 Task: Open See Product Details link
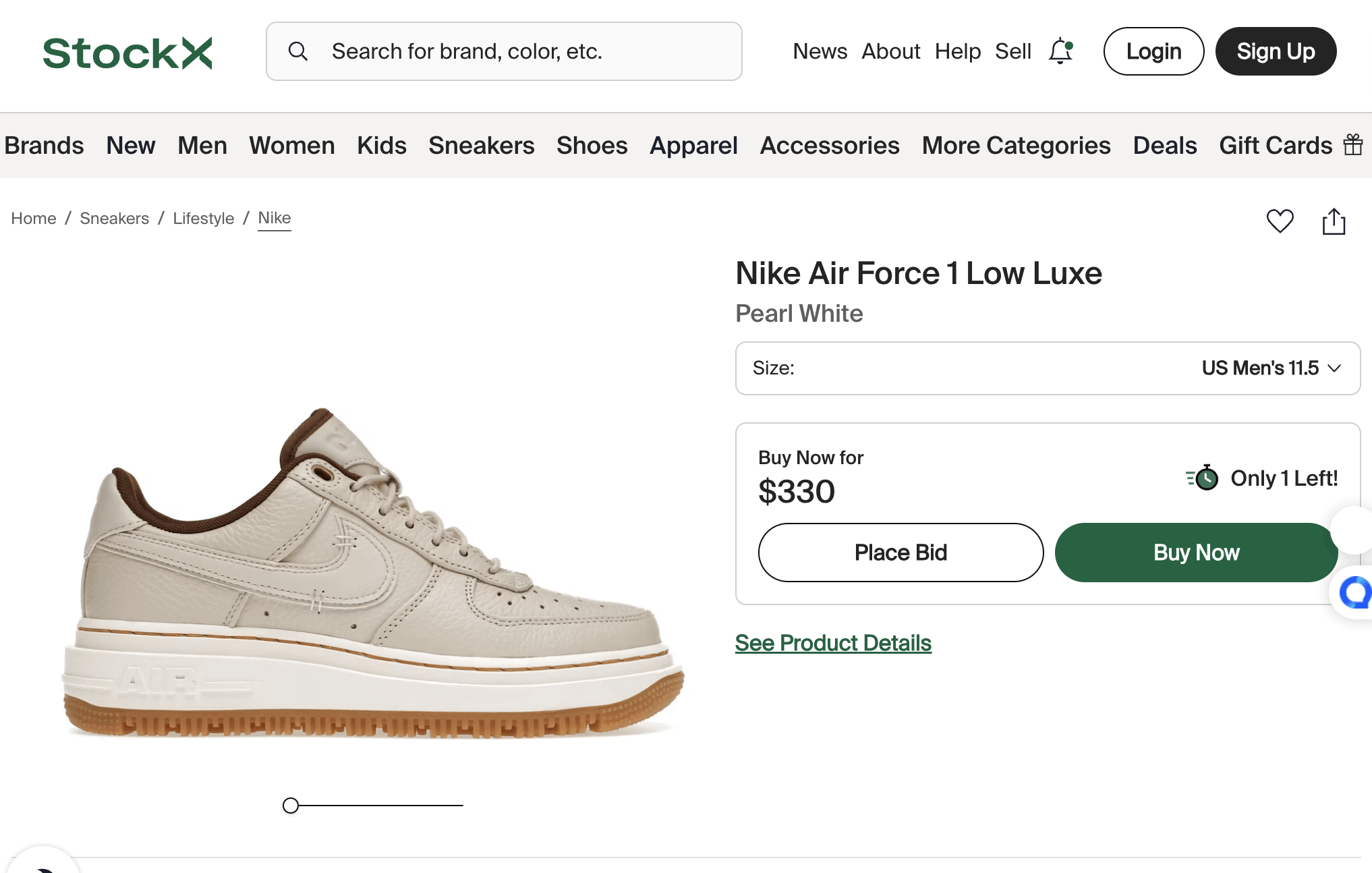pos(833,643)
